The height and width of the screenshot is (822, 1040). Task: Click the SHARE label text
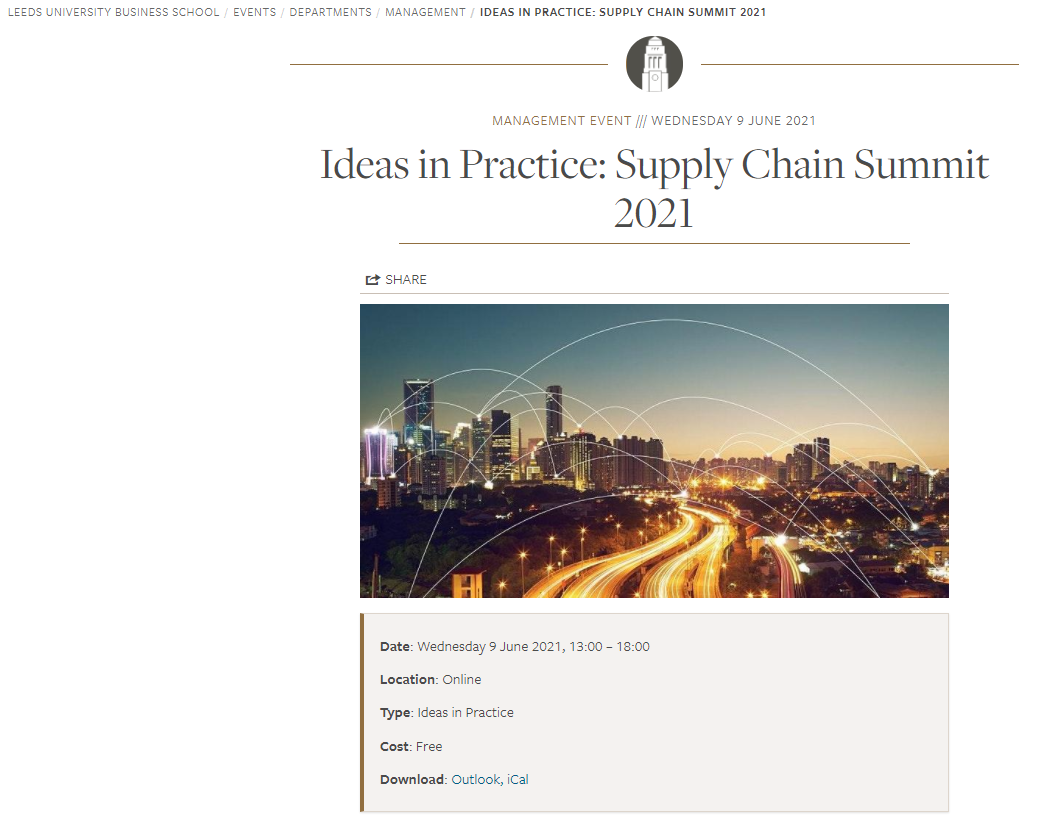406,280
